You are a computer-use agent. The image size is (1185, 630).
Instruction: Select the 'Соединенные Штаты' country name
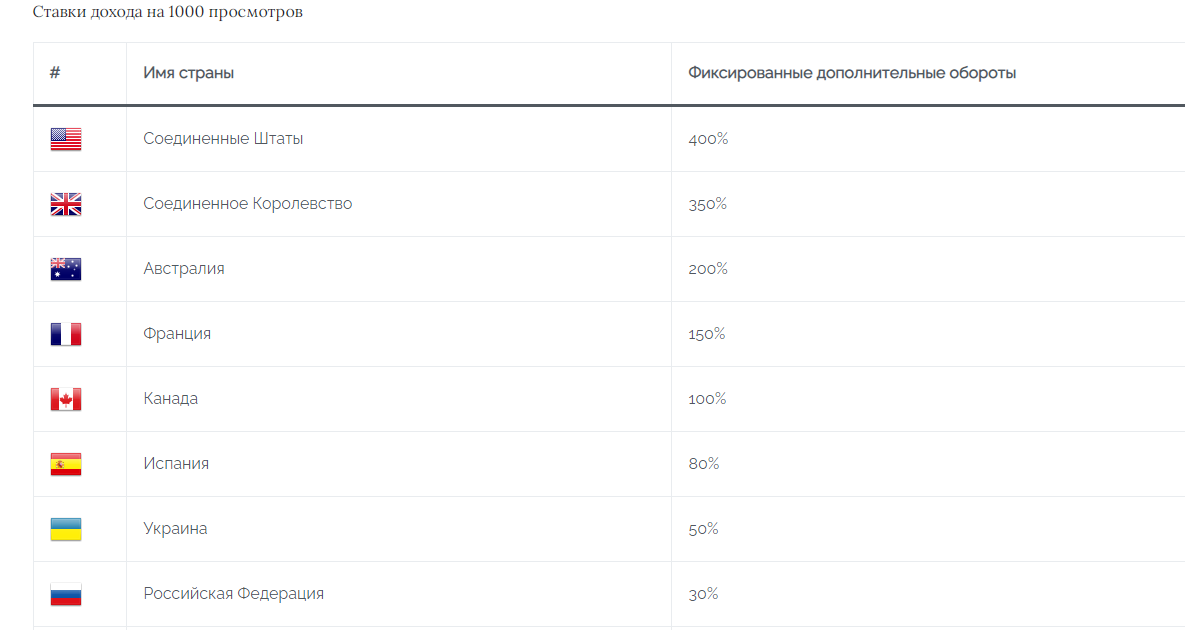tap(223, 139)
